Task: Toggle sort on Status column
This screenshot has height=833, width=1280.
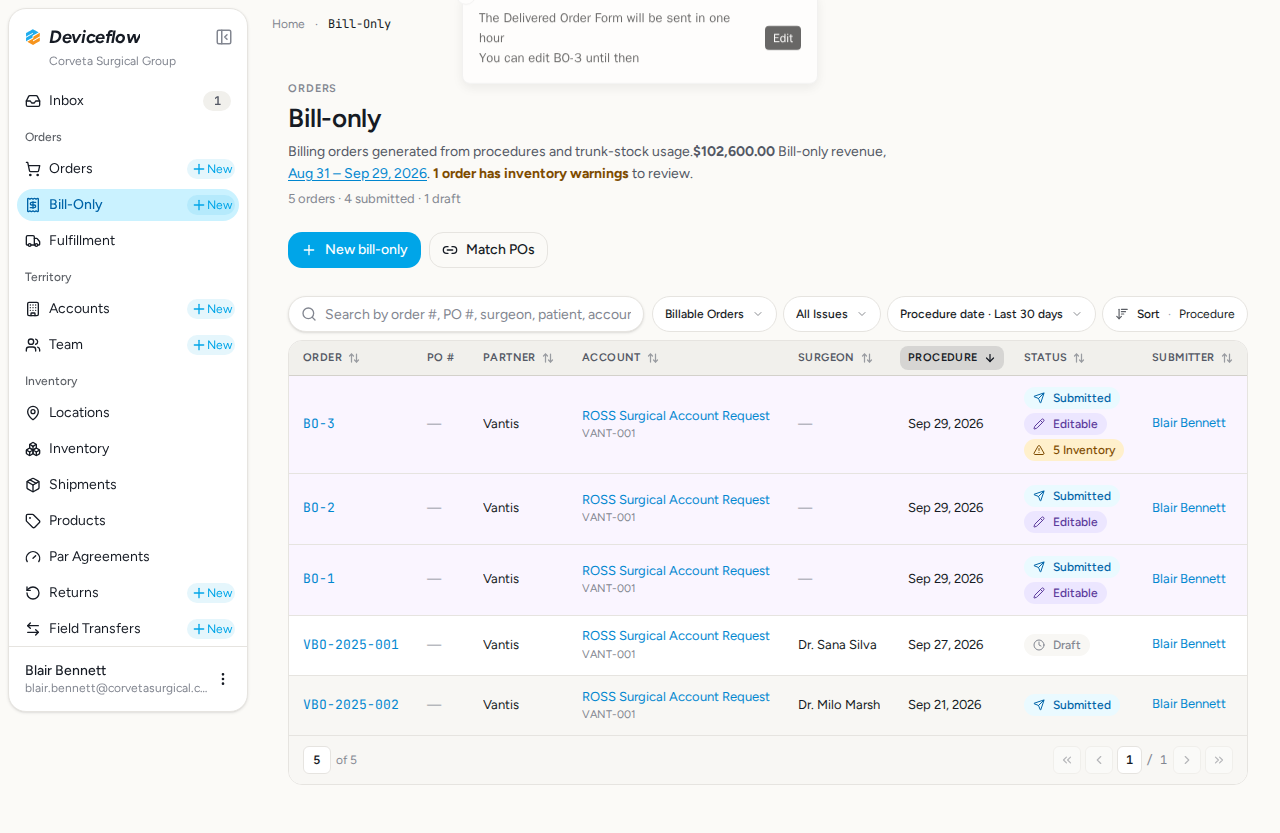Action: tap(1079, 358)
